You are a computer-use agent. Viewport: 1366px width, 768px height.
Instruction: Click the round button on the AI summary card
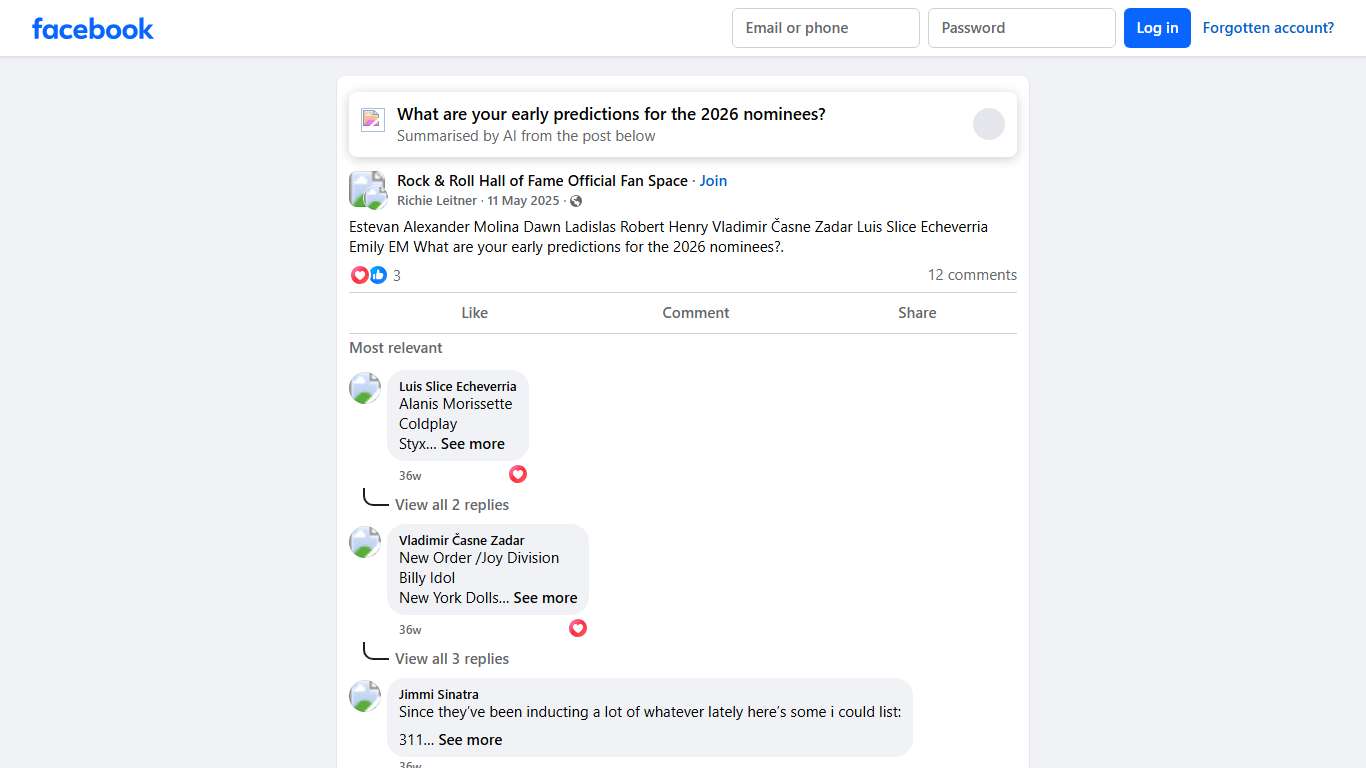click(x=988, y=124)
